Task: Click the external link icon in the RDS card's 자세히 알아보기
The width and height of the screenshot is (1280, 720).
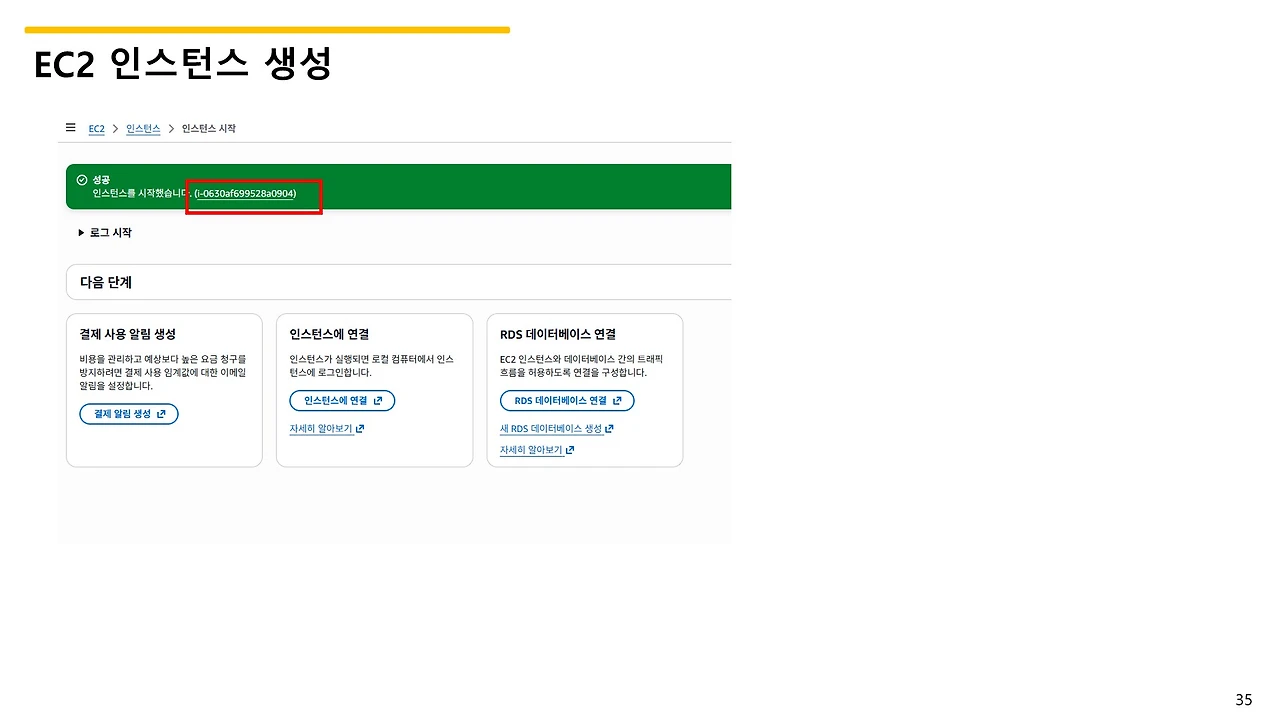Action: (570, 449)
